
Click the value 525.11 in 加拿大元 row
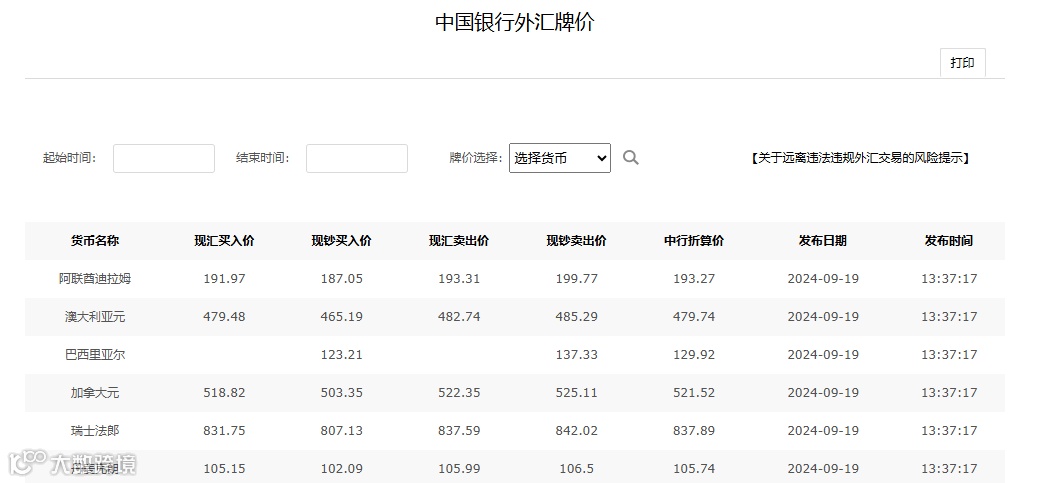[577, 393]
